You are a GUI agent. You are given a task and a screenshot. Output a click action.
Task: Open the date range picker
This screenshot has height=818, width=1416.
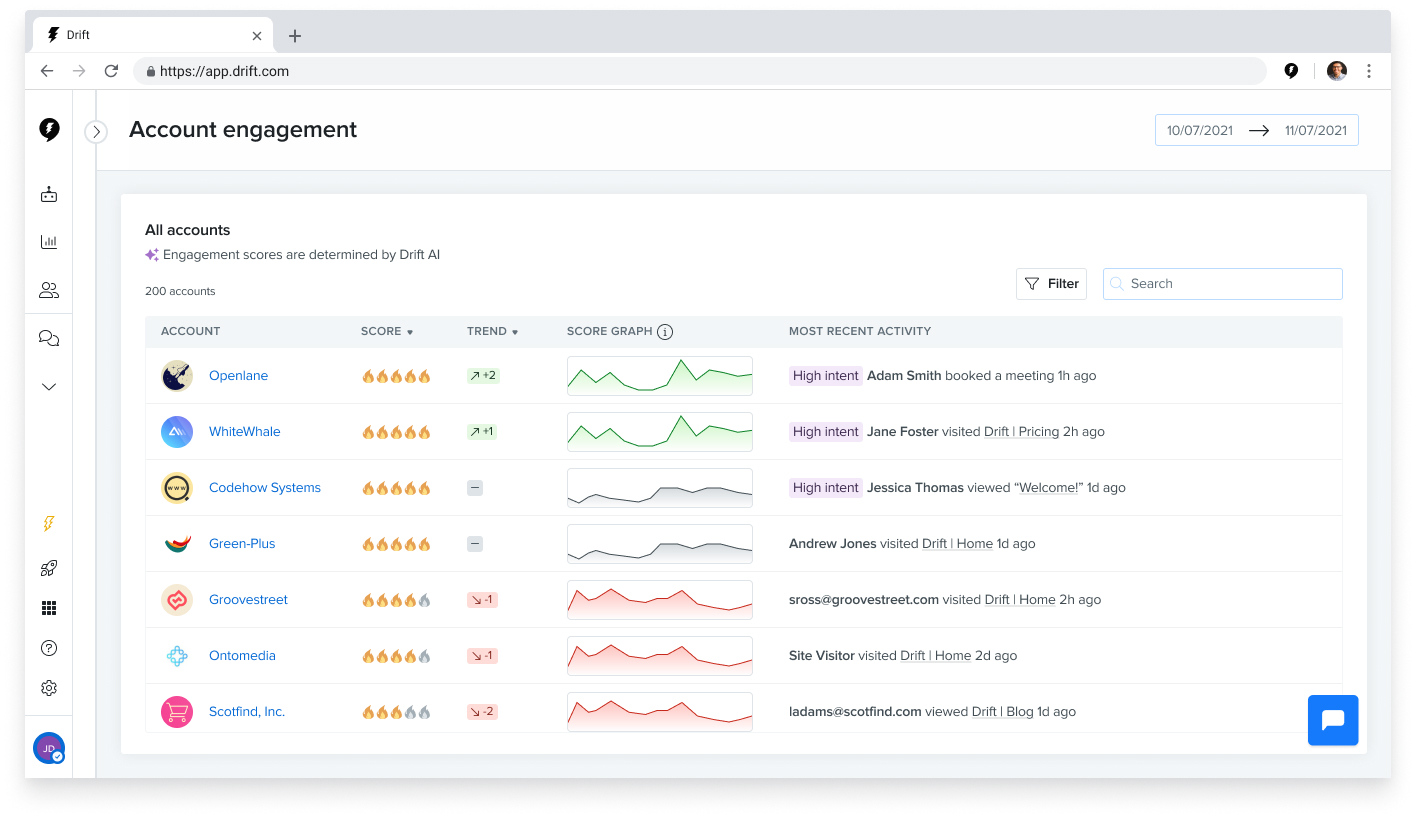pos(1257,130)
